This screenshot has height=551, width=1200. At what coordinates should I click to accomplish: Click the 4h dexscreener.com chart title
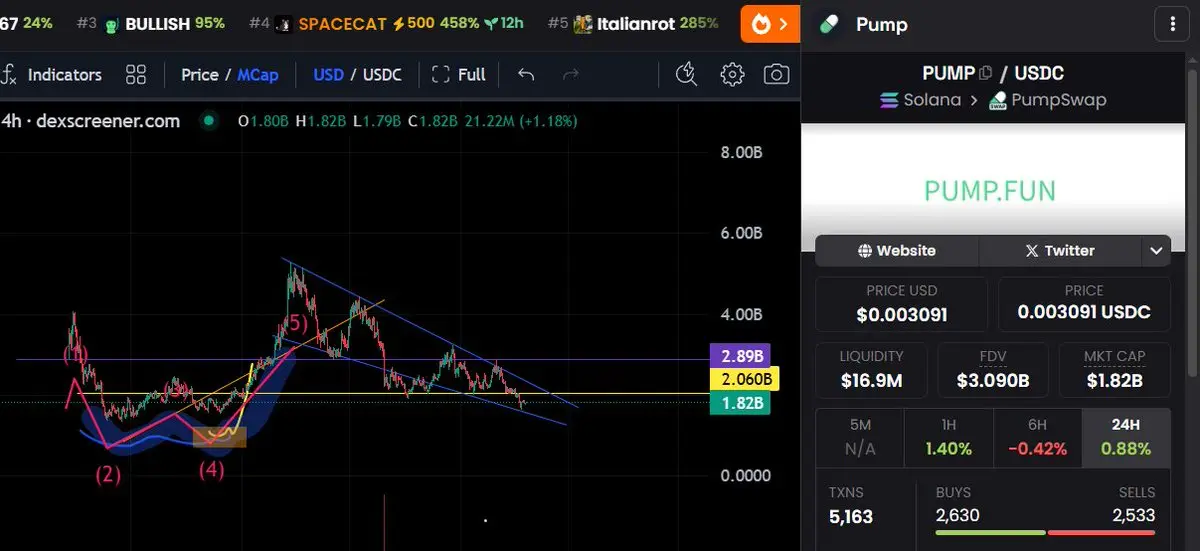tap(91, 121)
